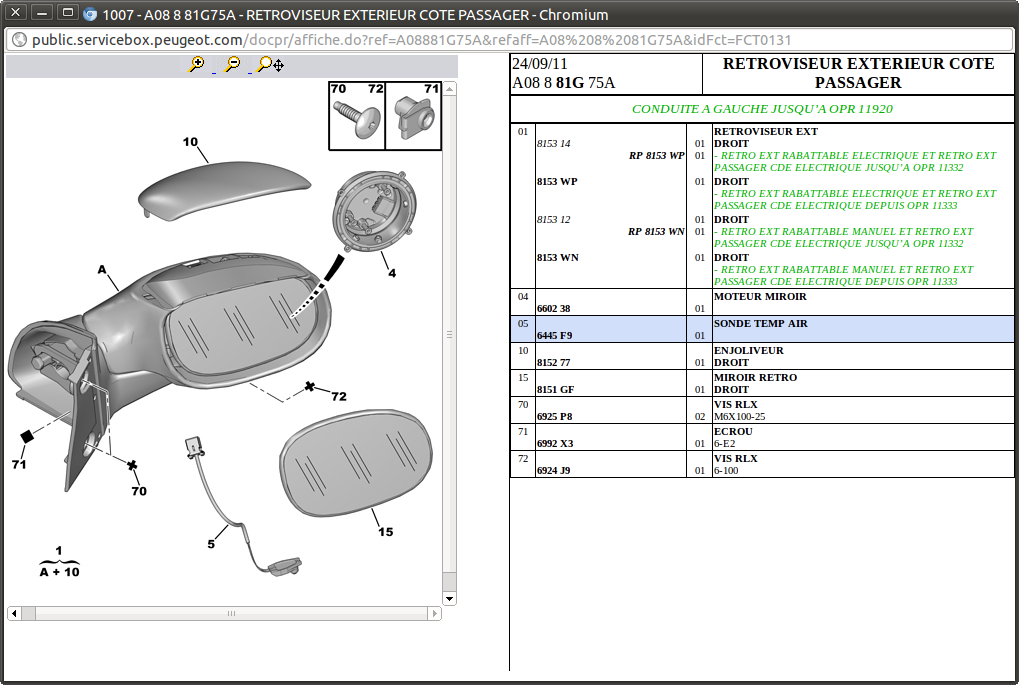Select the round mirror motor part in diagram

point(374,211)
